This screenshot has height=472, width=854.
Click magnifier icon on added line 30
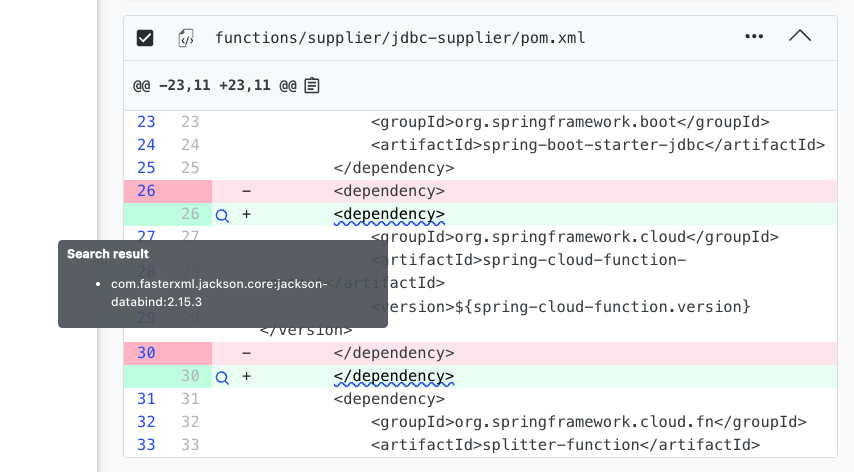click(222, 377)
